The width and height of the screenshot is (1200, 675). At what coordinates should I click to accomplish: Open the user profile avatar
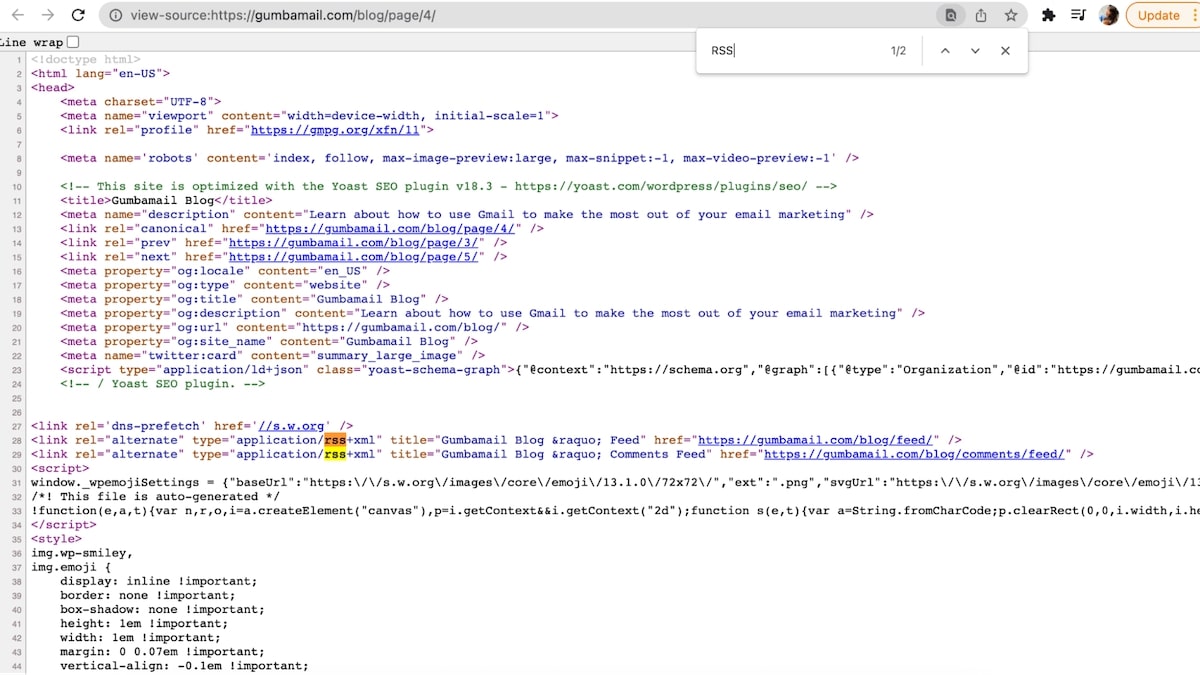pos(1108,15)
